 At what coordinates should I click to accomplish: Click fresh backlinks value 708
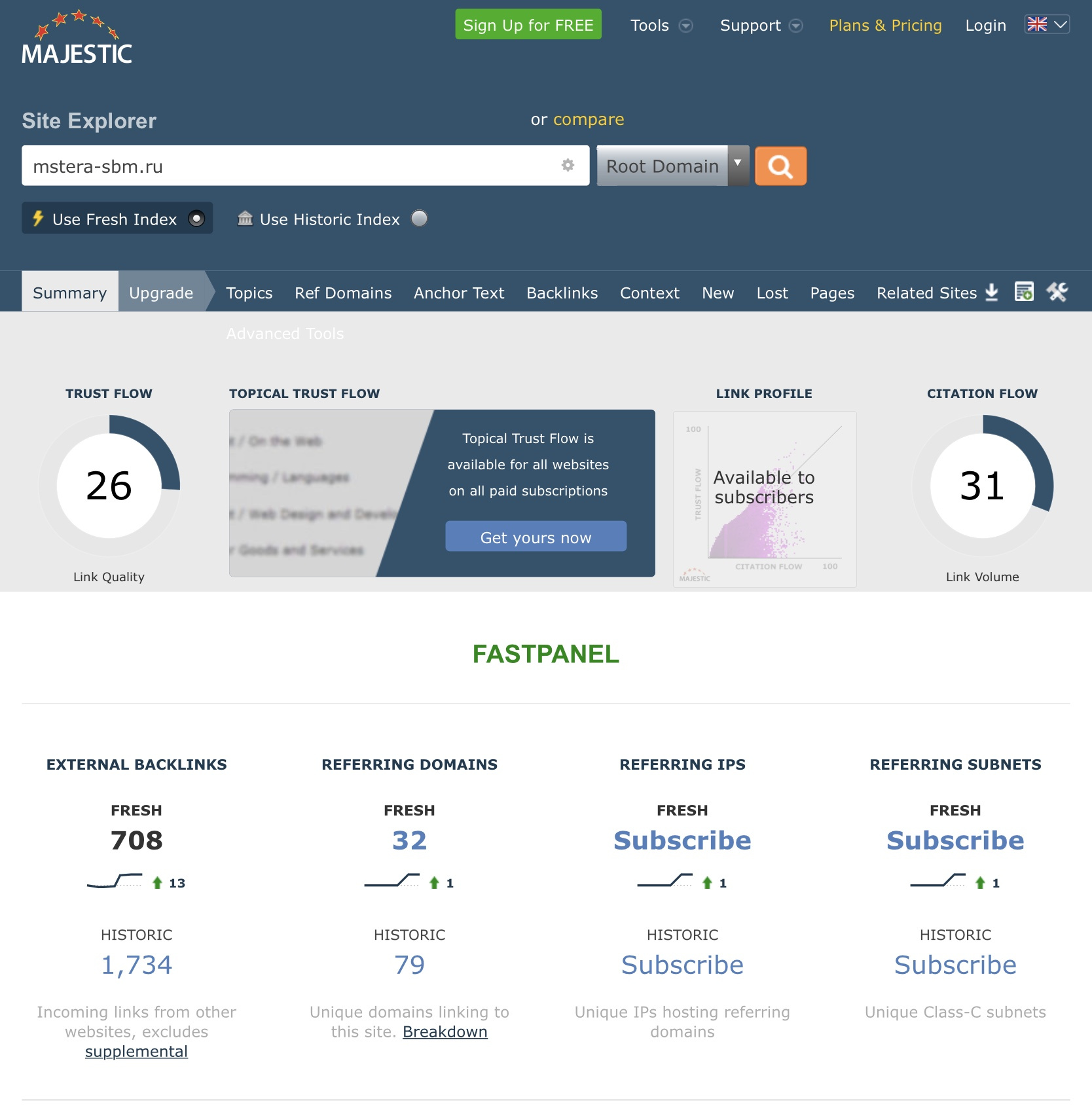(x=136, y=840)
